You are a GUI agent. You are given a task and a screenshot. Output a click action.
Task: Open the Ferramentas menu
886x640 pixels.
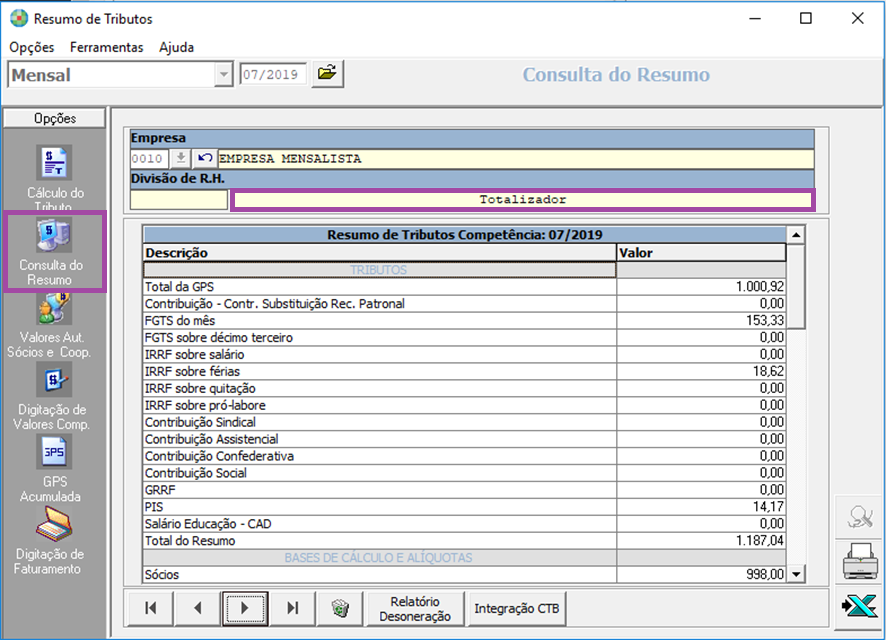click(x=106, y=47)
